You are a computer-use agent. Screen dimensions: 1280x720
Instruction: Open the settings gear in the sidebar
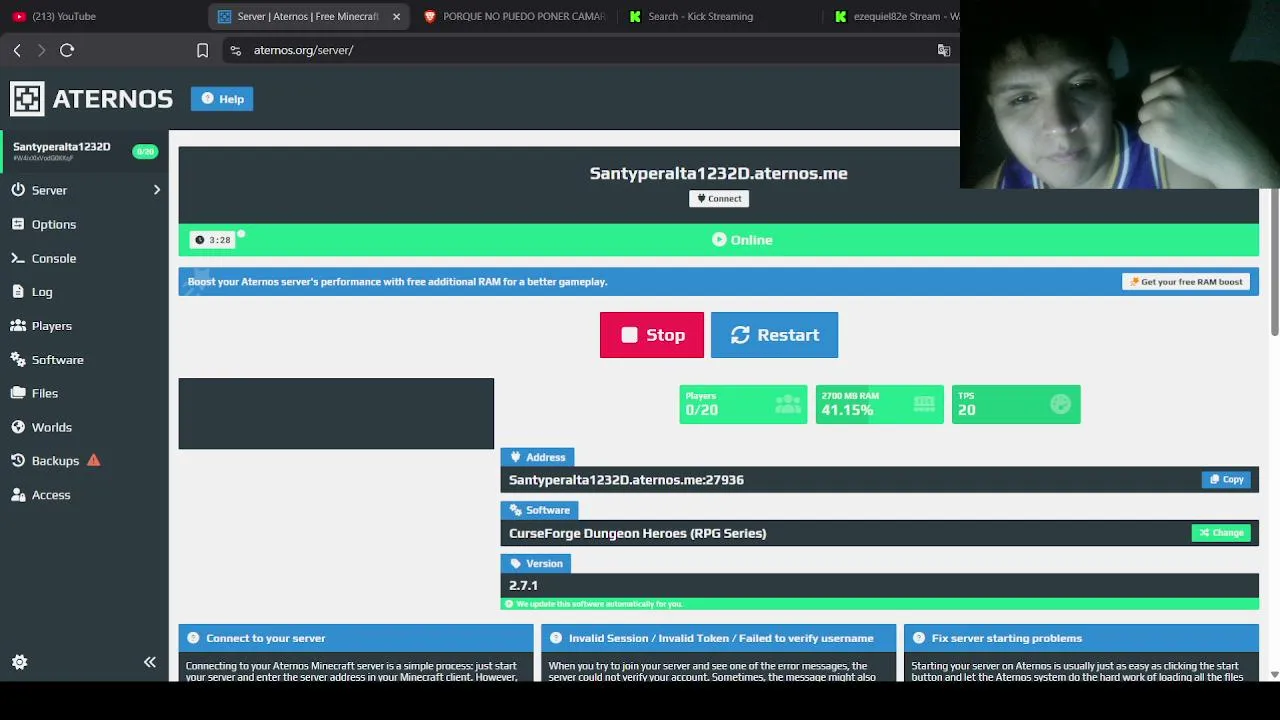click(x=19, y=662)
